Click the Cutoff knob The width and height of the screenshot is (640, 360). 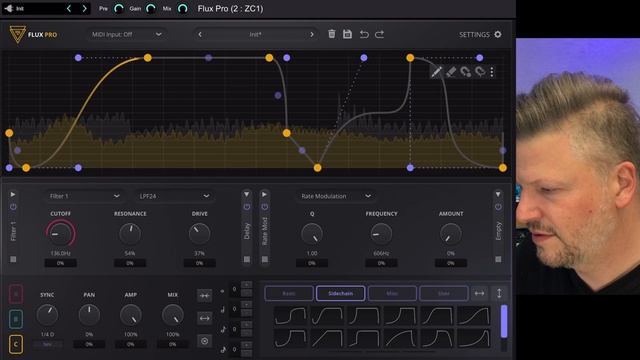tap(60, 233)
